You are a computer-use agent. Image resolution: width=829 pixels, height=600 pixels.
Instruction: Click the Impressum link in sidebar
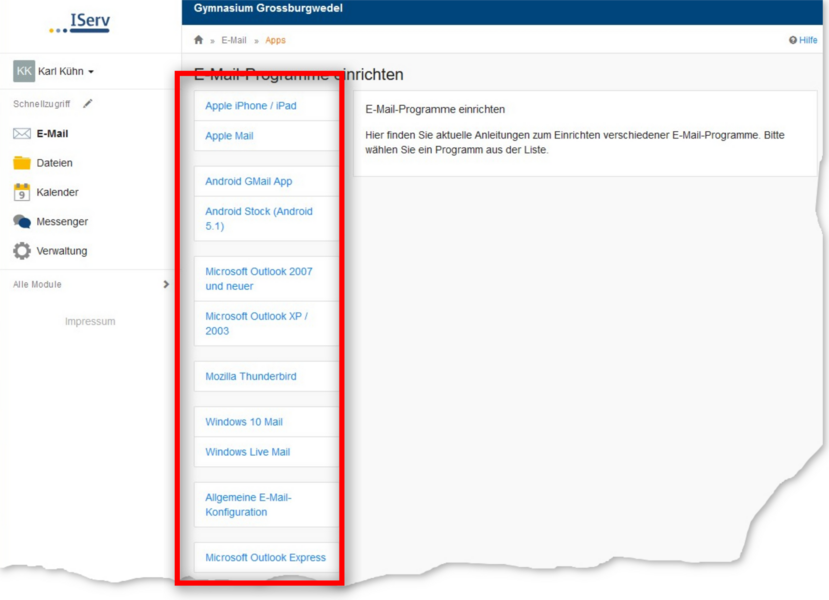point(90,322)
